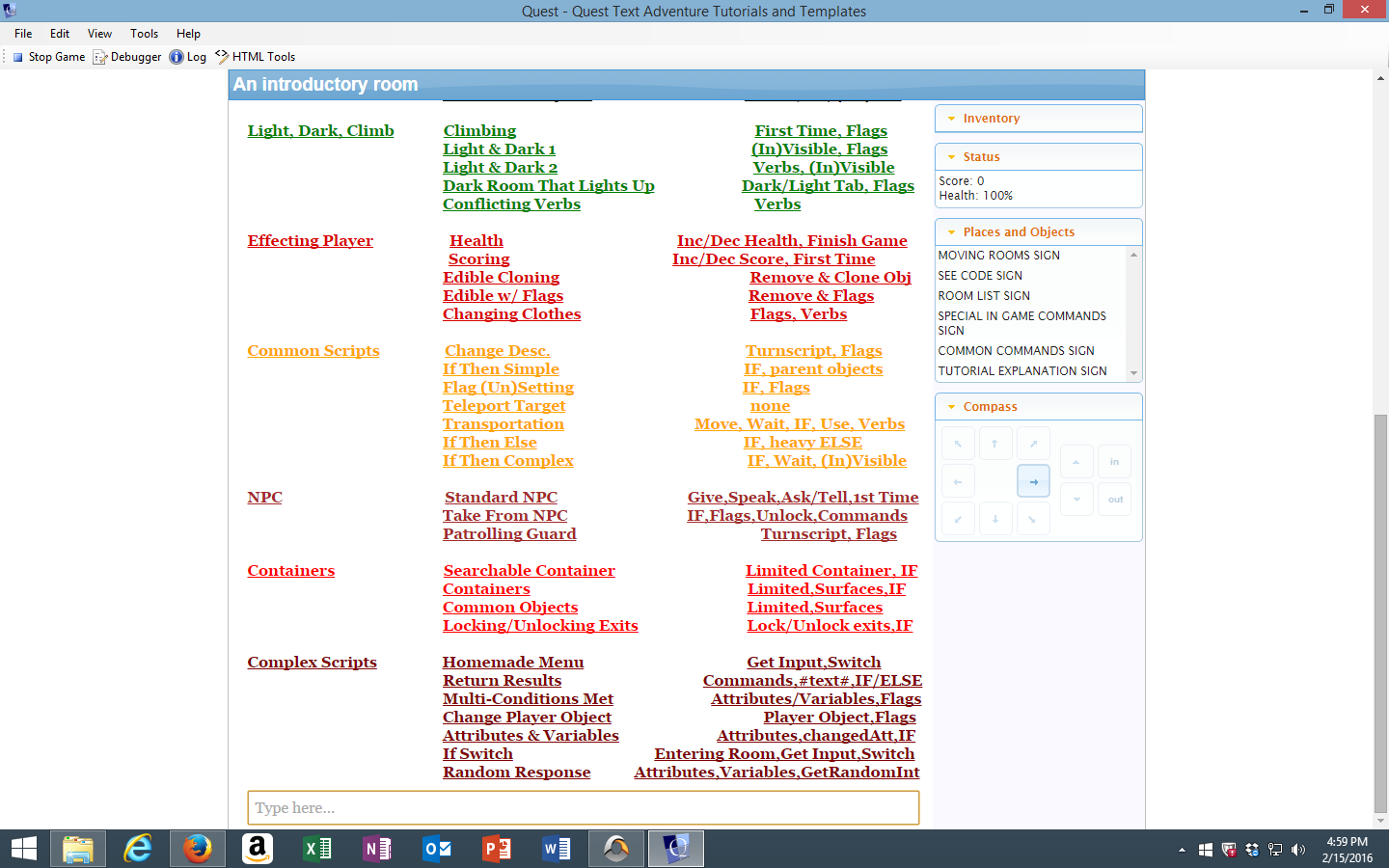Follow the Climbing link
1389x868 pixels.
coord(479,131)
